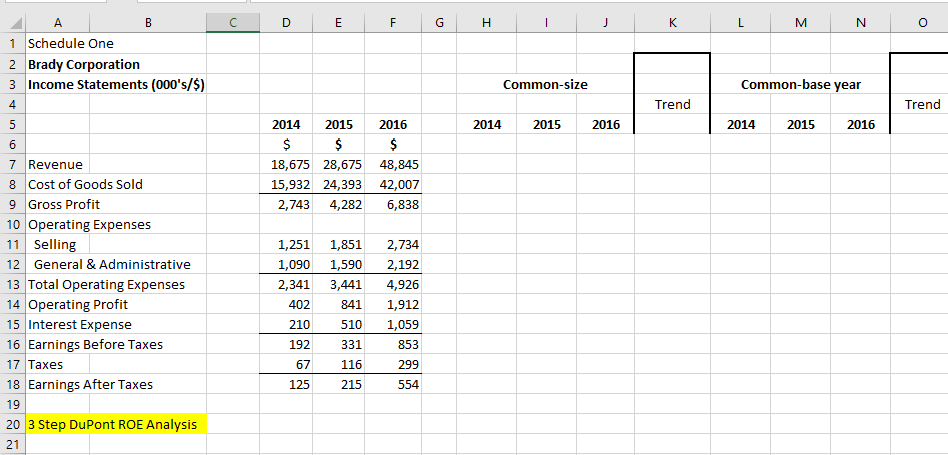Click earnings after taxes value 125
This screenshot has width=948, height=455.
[300, 385]
